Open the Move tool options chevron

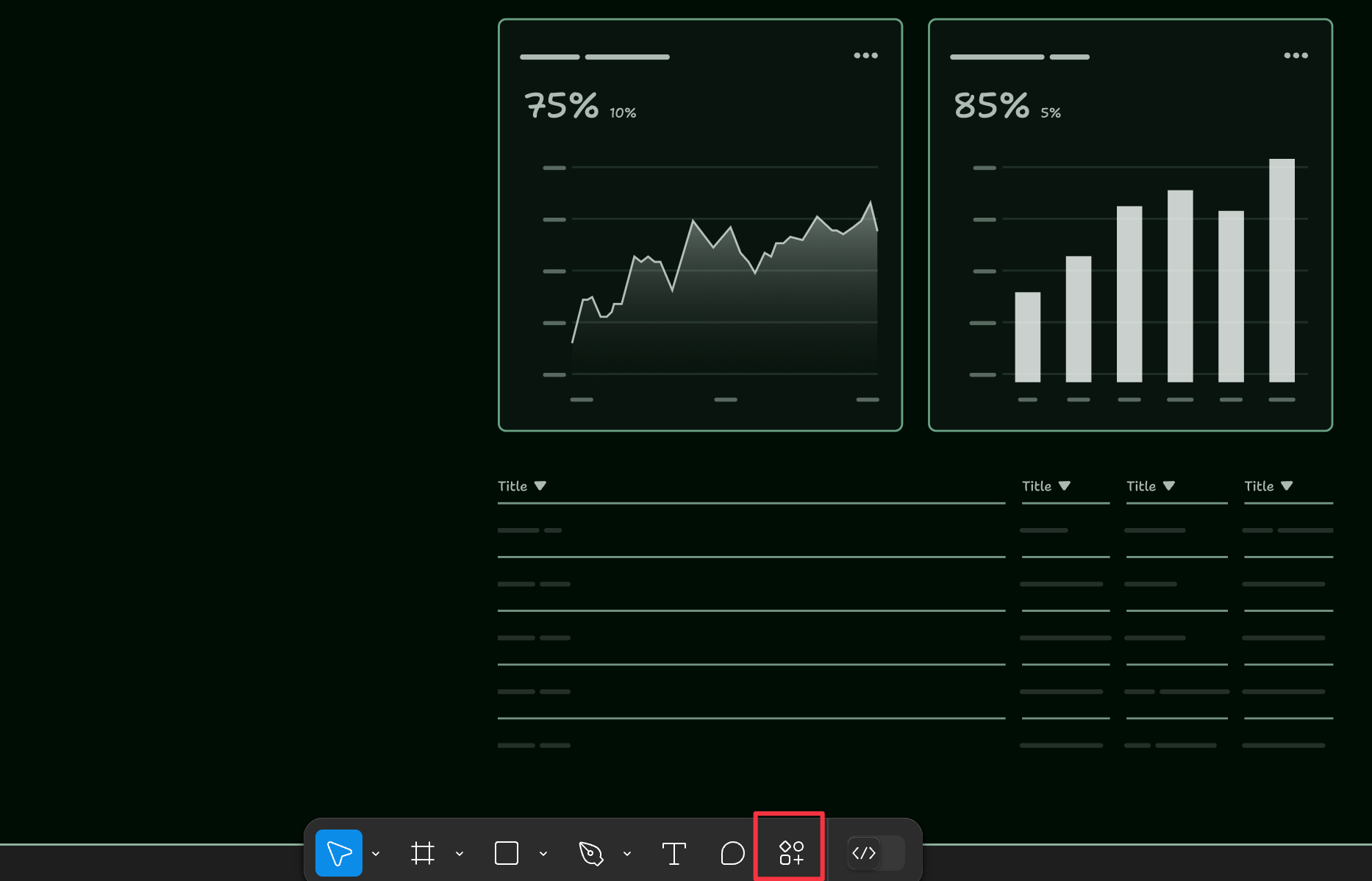376,854
